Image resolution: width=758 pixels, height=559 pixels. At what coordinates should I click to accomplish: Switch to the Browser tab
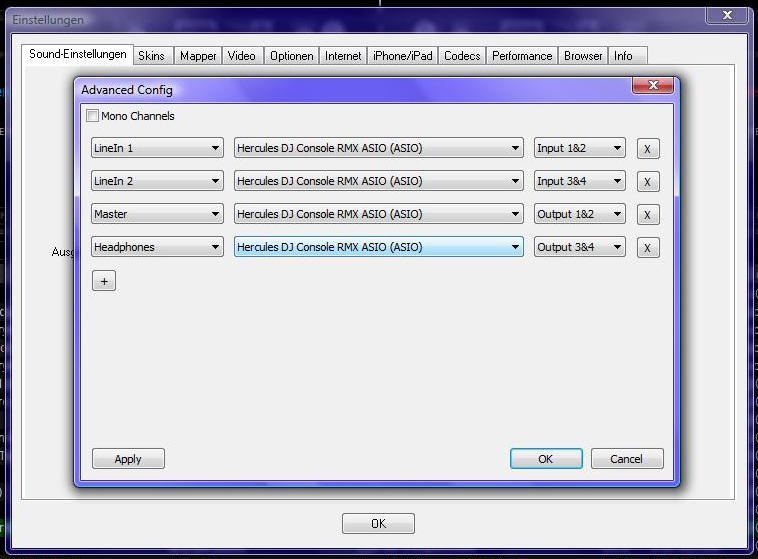(583, 56)
